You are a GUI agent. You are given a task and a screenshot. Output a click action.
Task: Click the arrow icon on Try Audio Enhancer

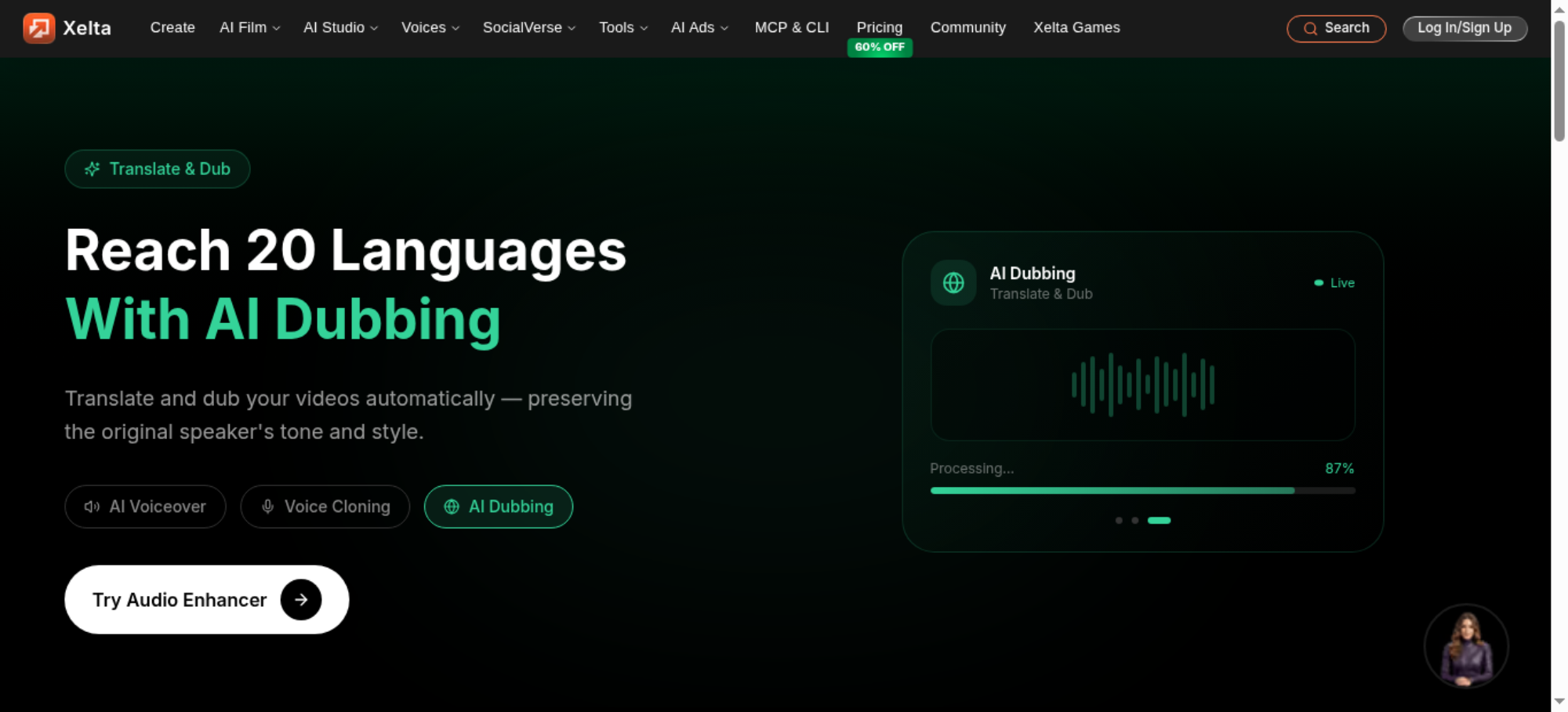tap(301, 600)
